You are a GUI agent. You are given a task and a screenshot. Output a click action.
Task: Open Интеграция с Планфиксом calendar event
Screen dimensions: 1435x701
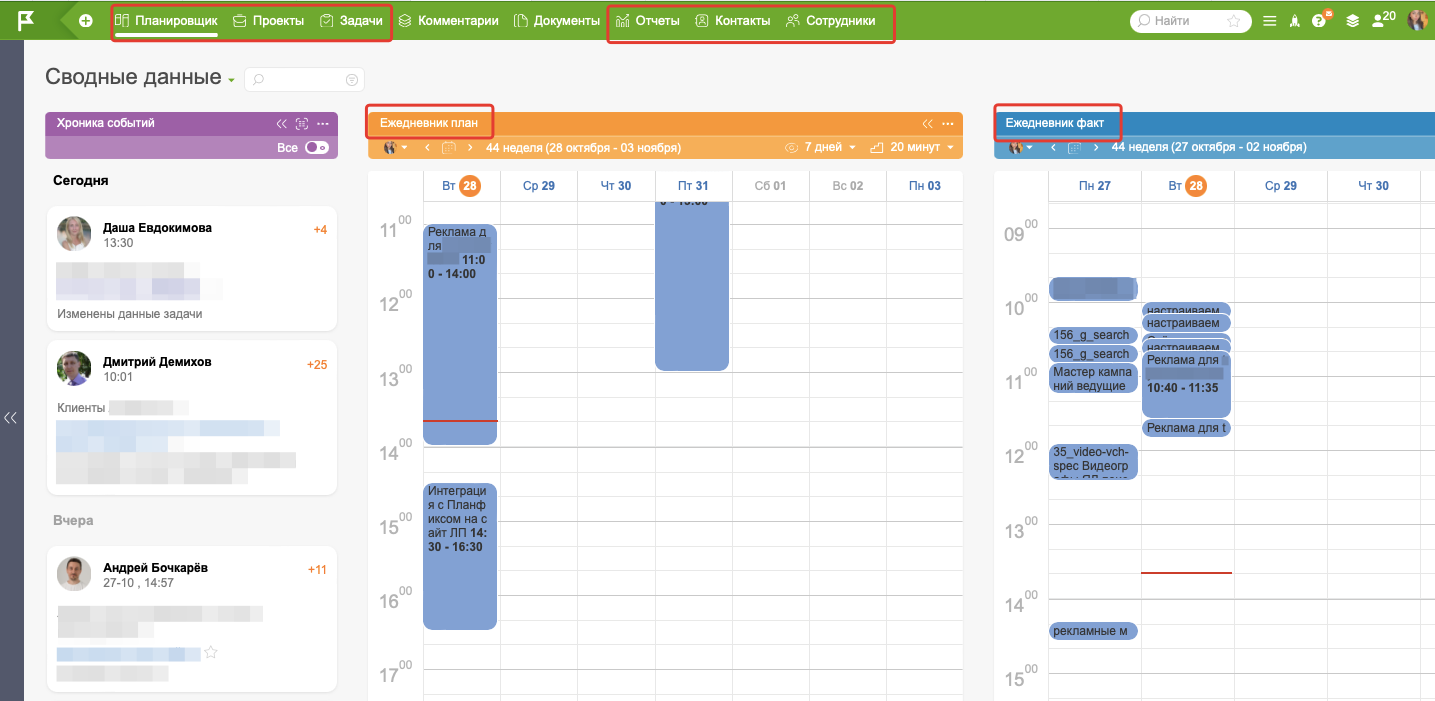click(x=460, y=555)
